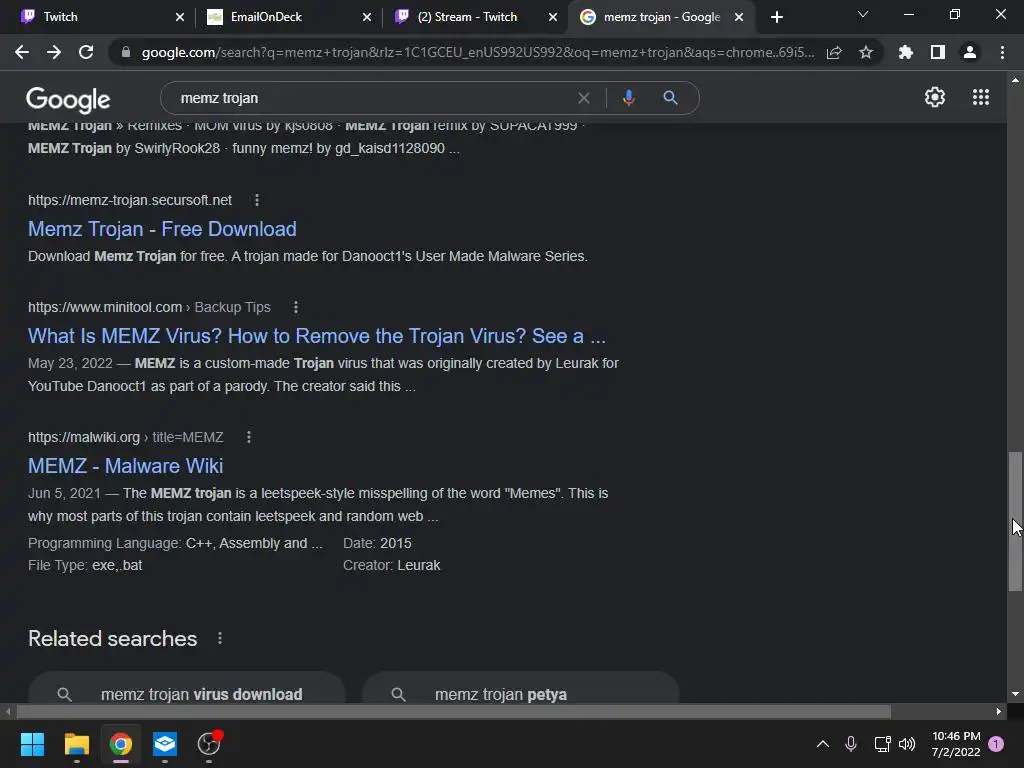
Task: Open taskbar microphone tray icon
Action: tap(851, 744)
